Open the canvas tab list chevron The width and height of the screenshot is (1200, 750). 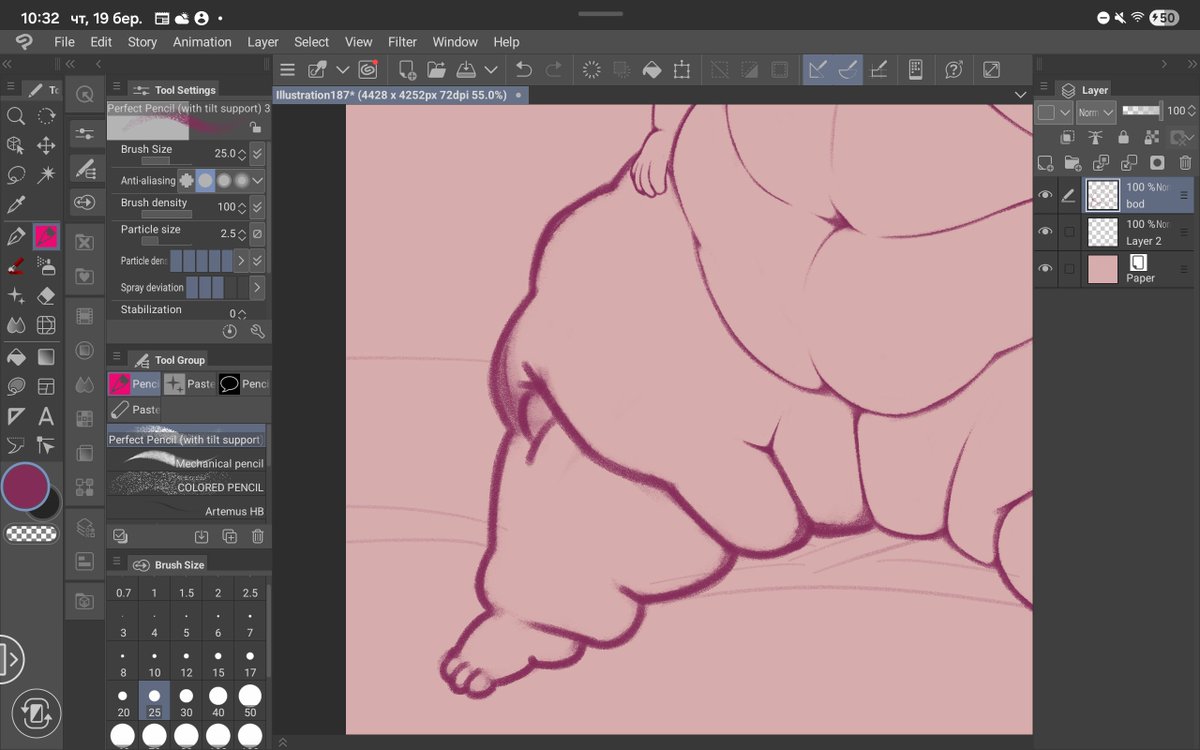1020,94
